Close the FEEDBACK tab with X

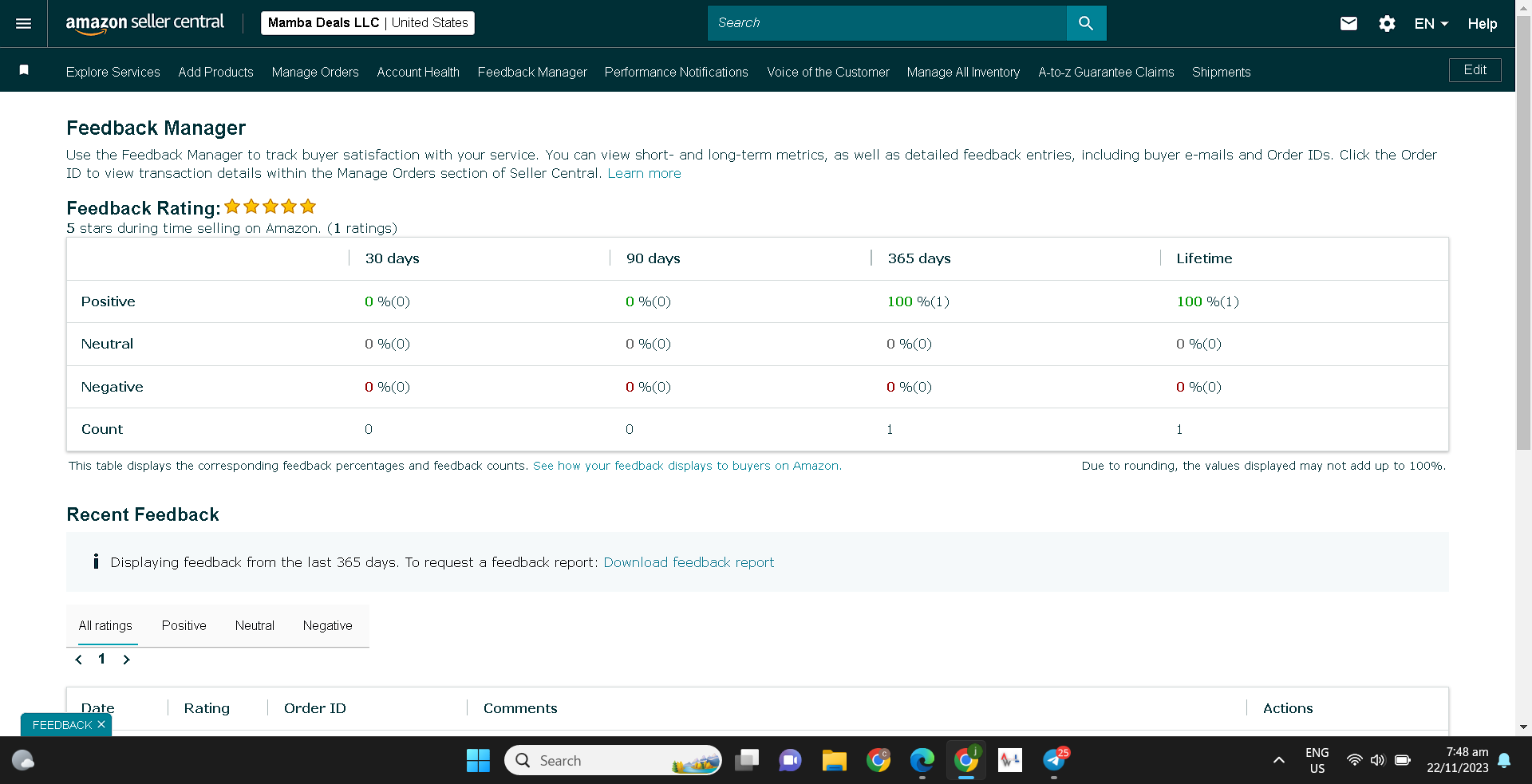(101, 724)
